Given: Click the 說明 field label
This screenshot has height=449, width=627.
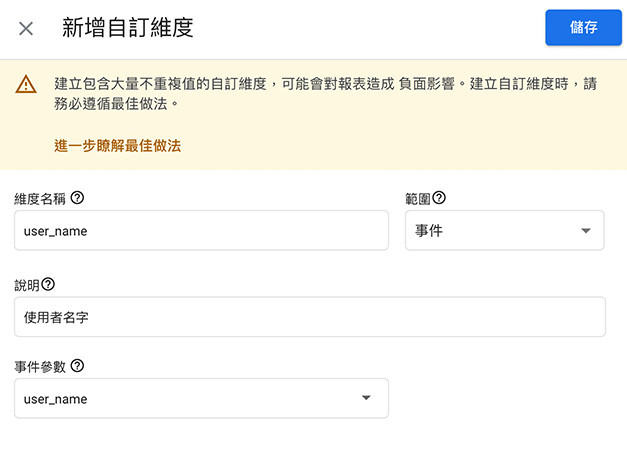Looking at the screenshot, I should [27, 285].
